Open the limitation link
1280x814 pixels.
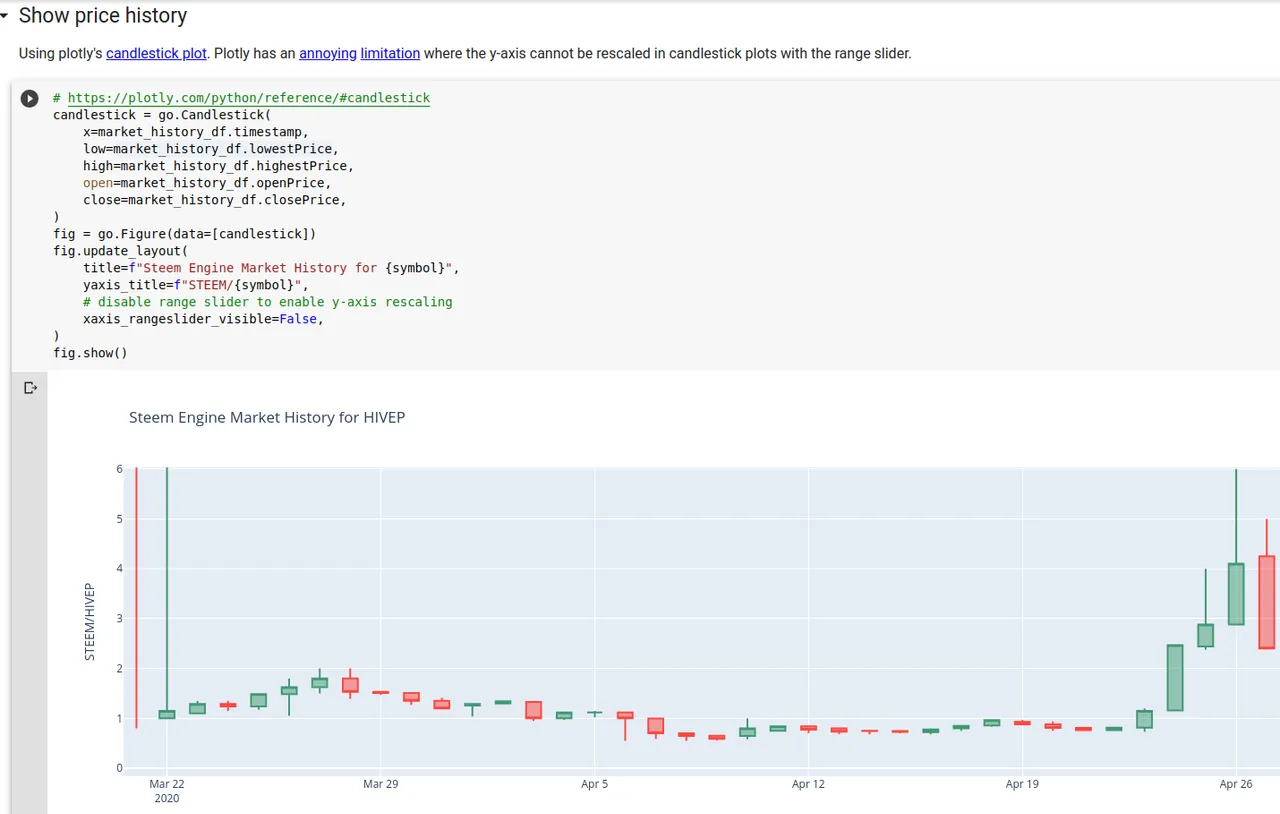tap(390, 53)
